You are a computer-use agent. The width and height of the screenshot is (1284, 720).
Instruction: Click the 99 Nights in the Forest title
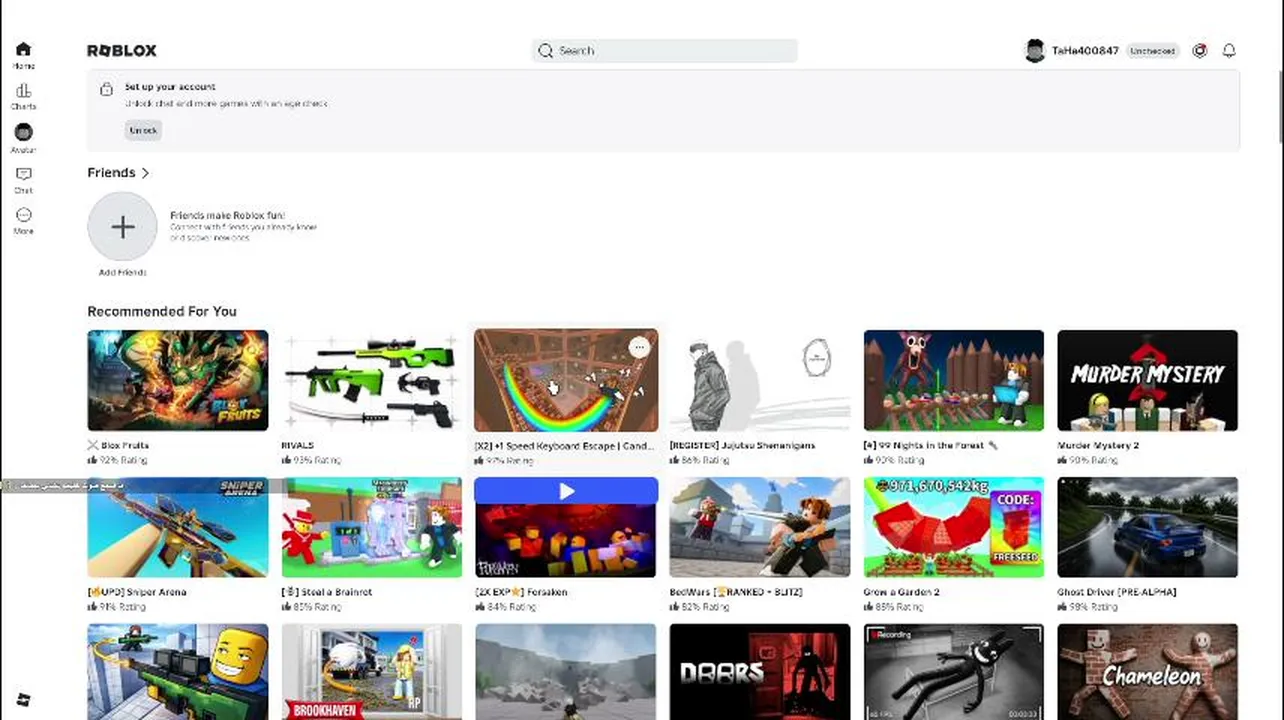931,445
